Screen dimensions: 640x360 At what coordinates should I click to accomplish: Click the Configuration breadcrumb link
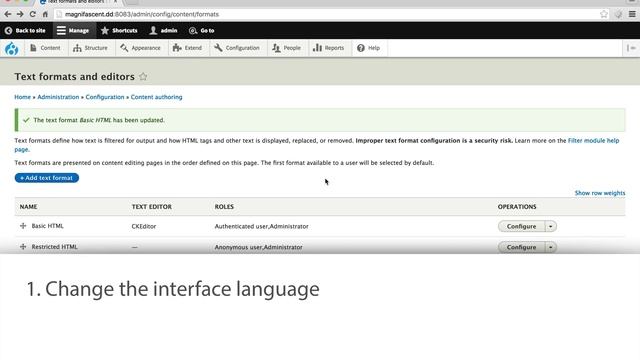click(105, 97)
